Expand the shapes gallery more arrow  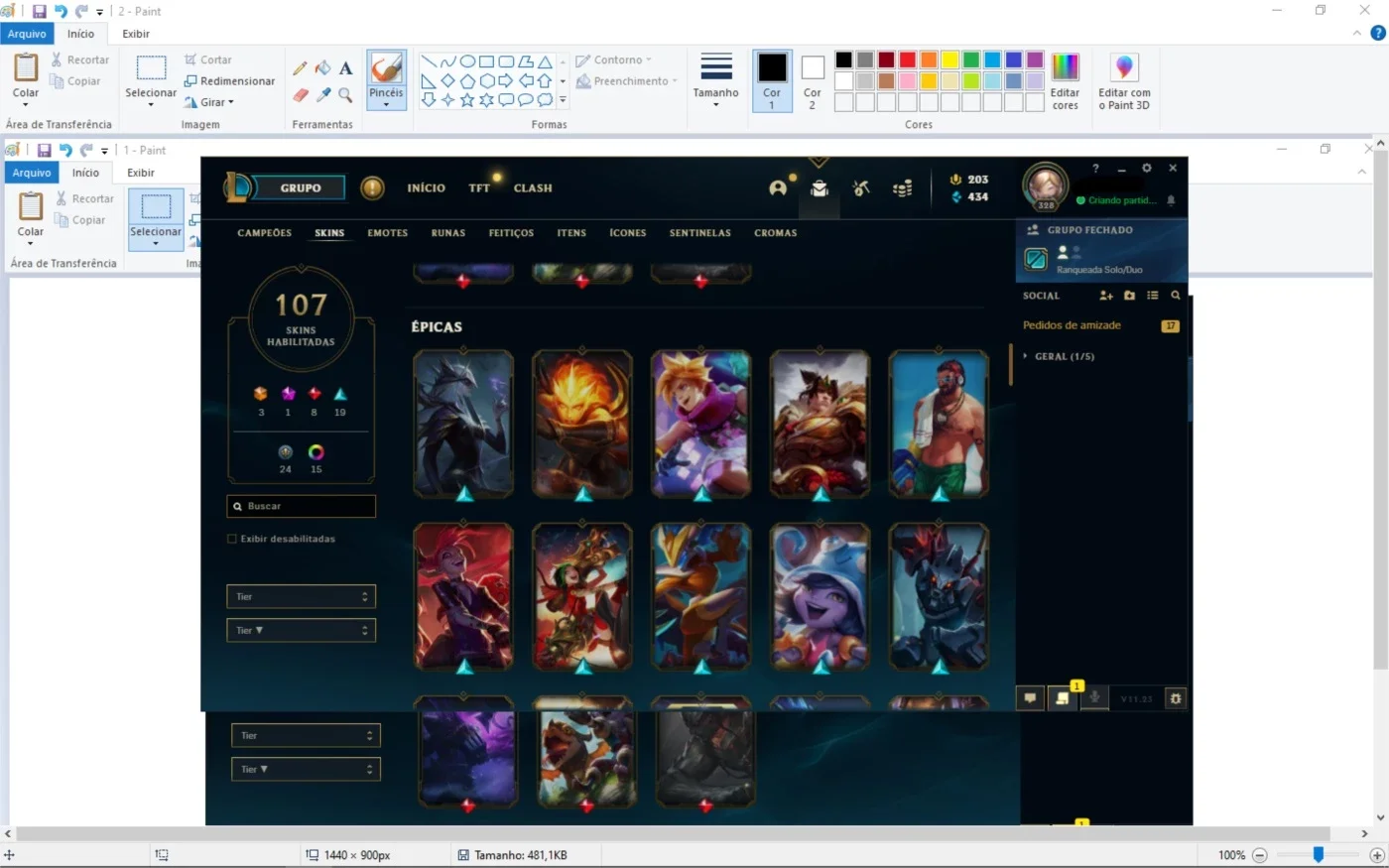[x=563, y=100]
